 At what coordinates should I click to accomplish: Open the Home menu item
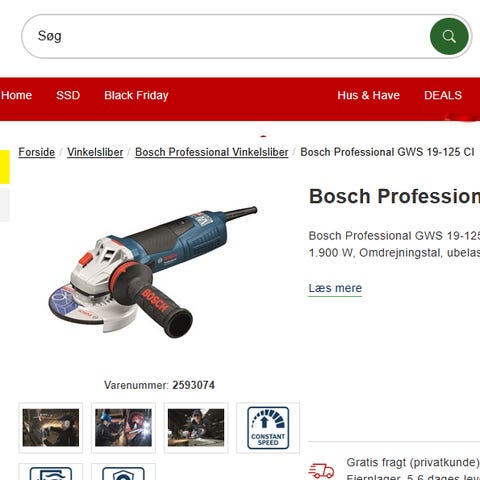click(16, 95)
